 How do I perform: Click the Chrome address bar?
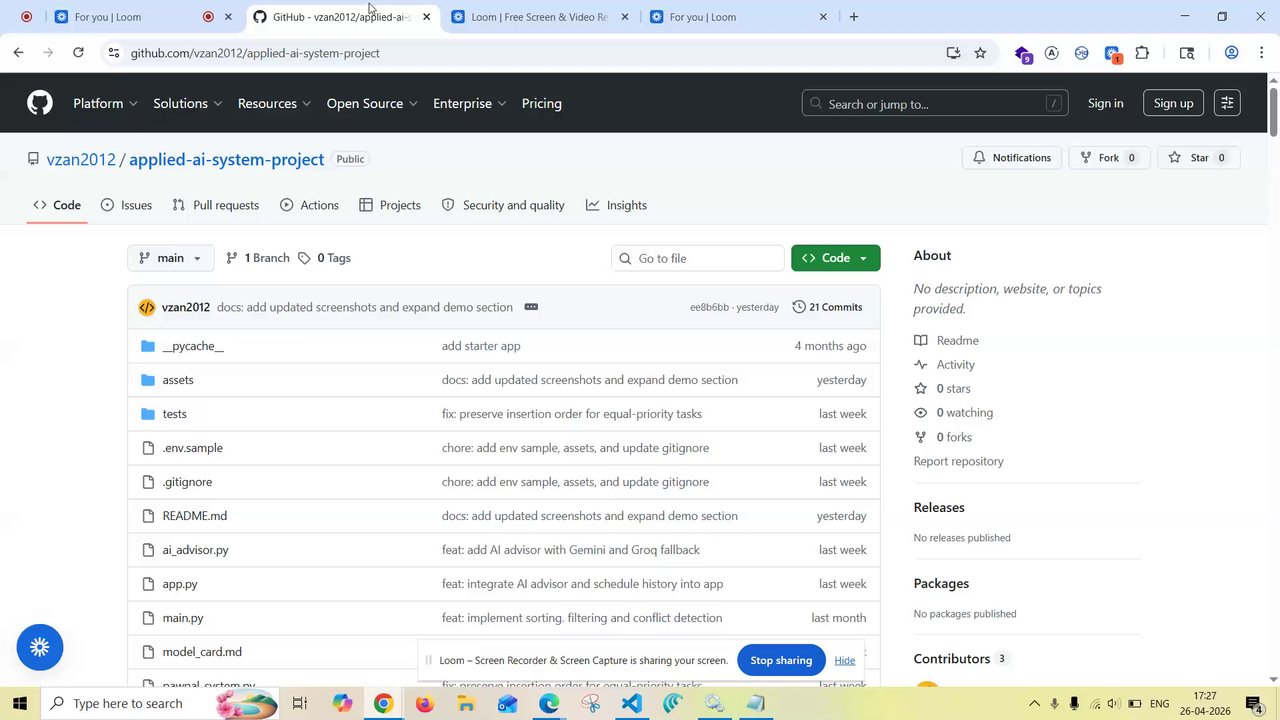pyautogui.click(x=530, y=53)
